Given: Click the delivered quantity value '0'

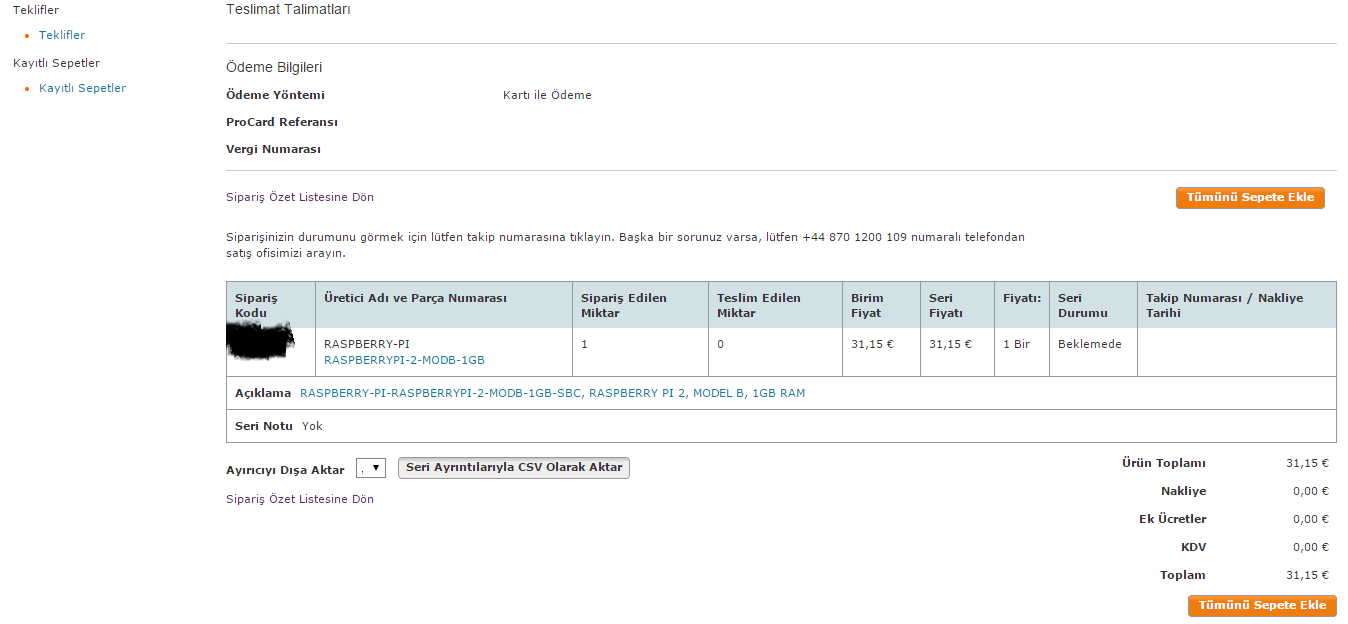Looking at the screenshot, I should coord(720,344).
